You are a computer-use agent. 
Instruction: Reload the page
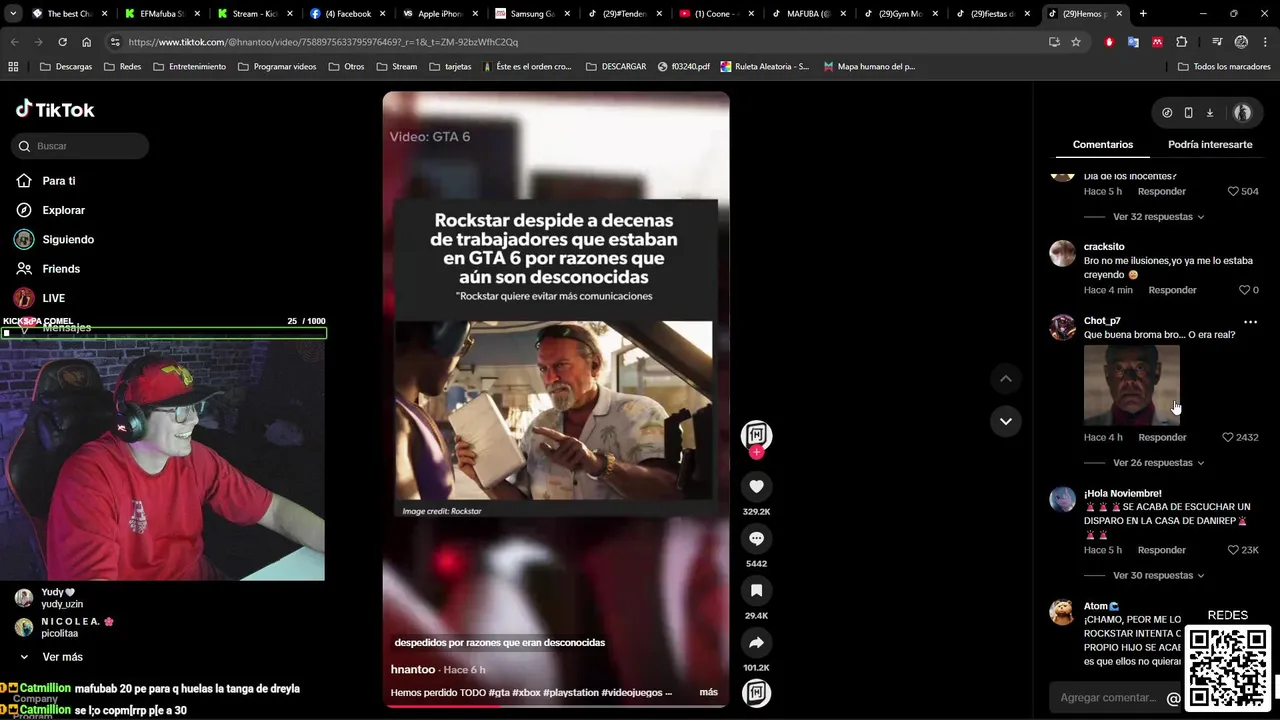coord(62,42)
